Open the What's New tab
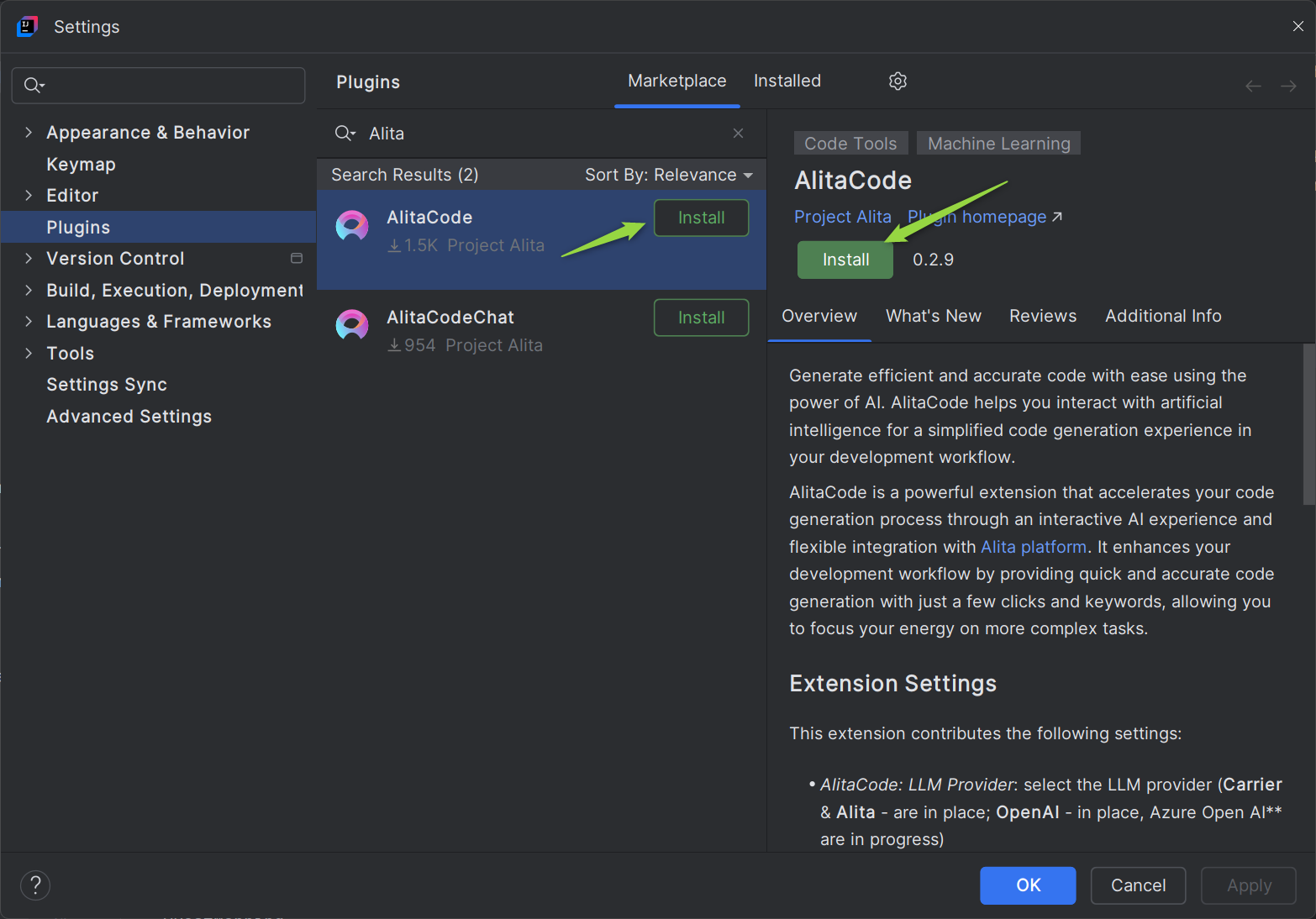This screenshot has width=1316, height=919. click(x=934, y=316)
